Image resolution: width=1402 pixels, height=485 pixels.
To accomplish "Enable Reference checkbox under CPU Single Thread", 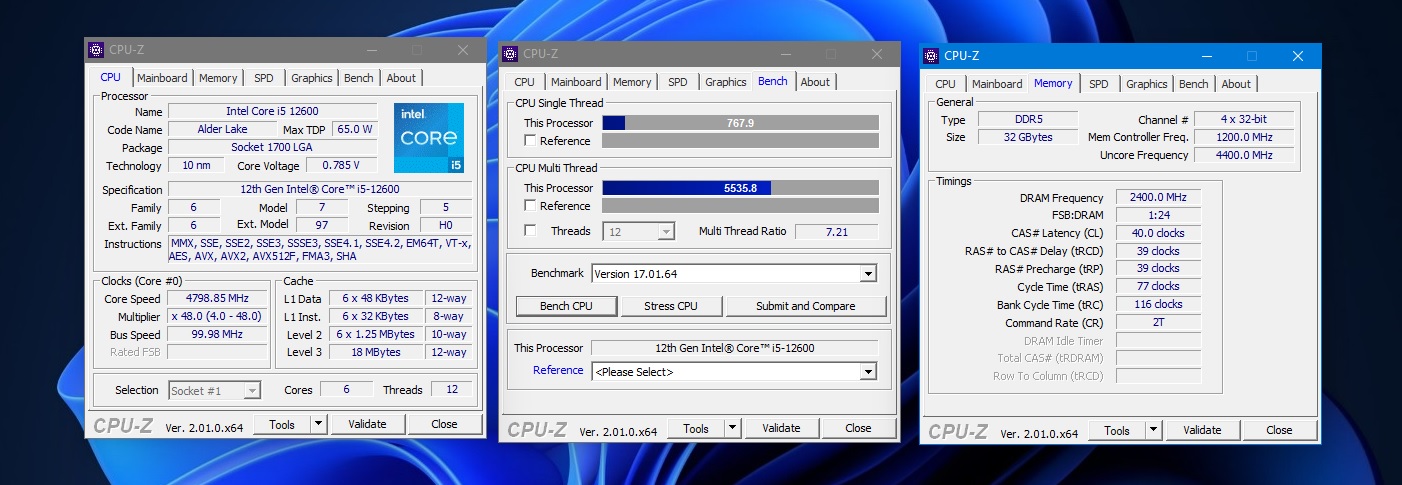I will pos(530,141).
